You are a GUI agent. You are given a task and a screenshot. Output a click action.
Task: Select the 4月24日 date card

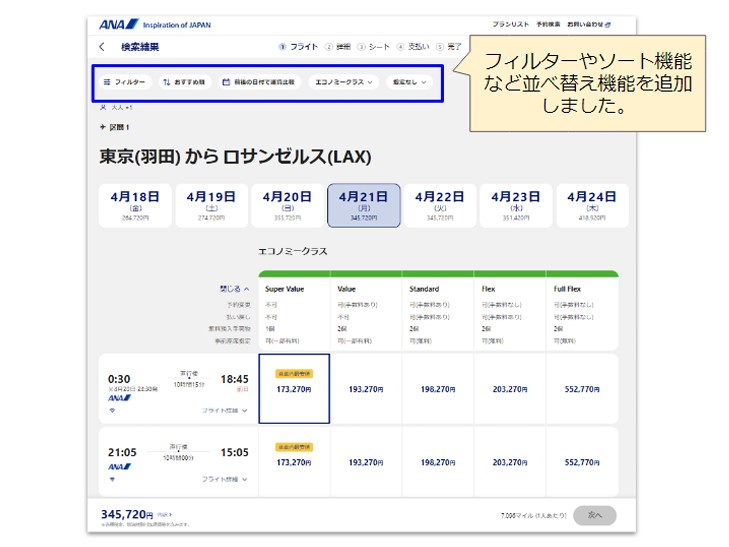pos(592,205)
